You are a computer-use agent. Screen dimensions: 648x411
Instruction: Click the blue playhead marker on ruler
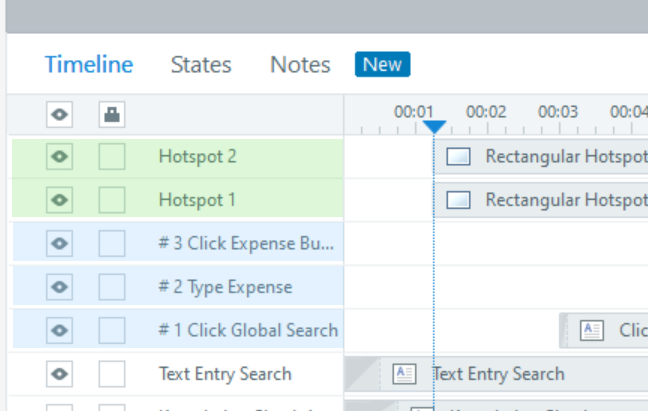[434, 127]
